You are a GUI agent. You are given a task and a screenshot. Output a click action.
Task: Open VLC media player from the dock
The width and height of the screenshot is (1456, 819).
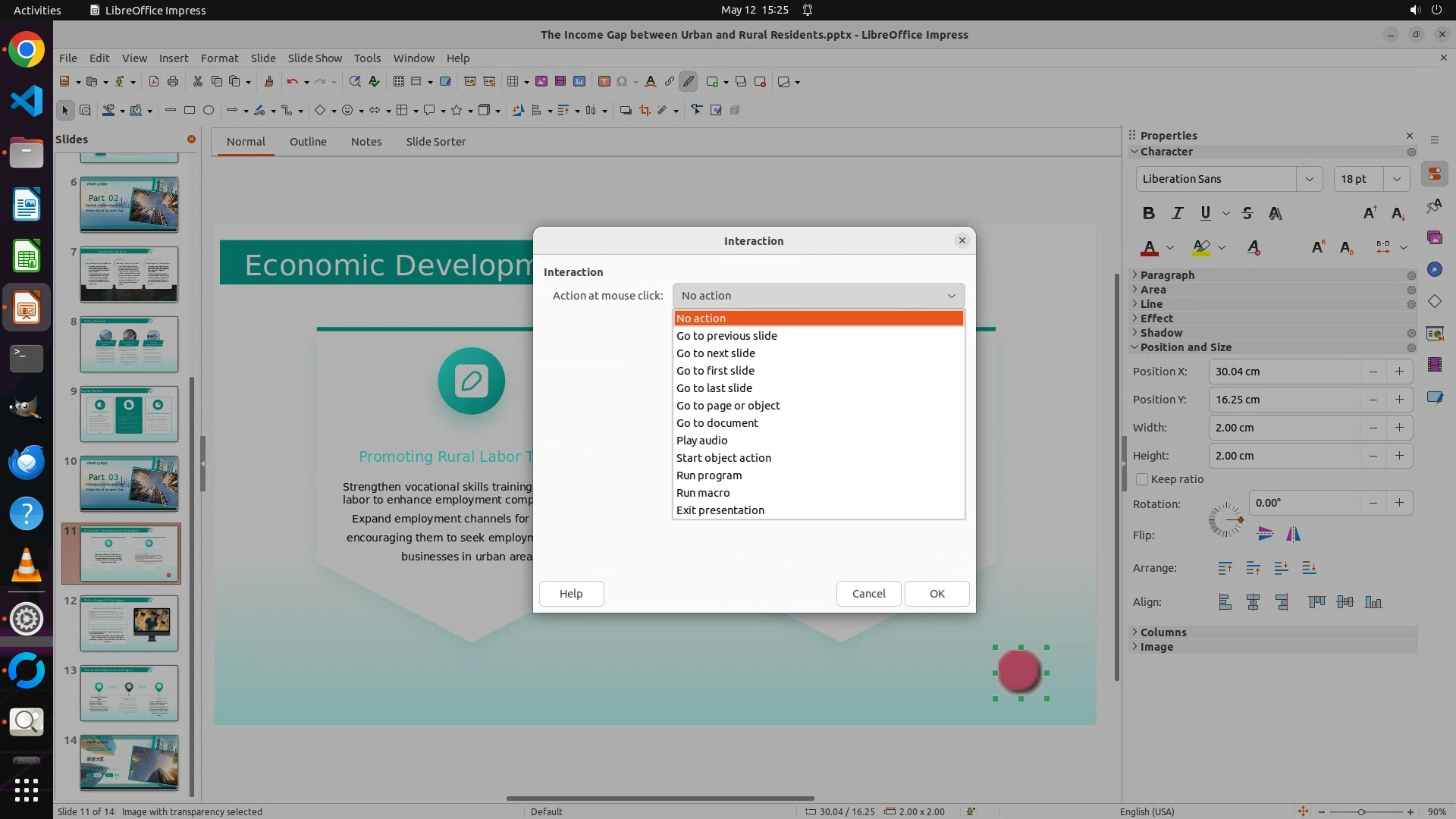click(x=27, y=566)
